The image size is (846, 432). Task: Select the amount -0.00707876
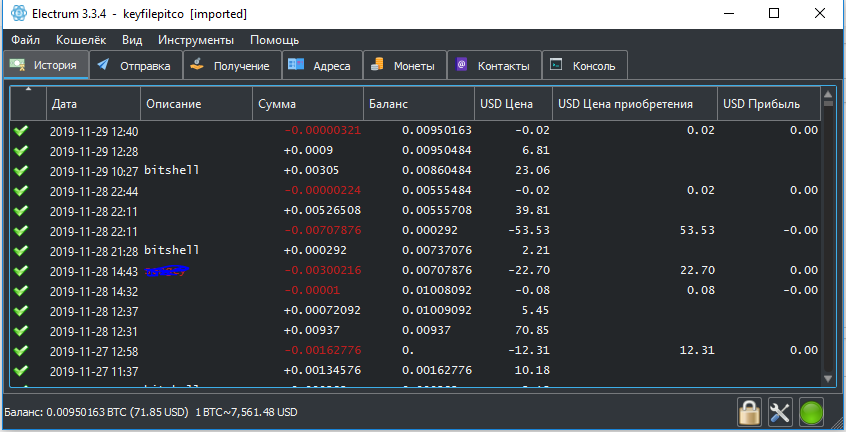(323, 230)
